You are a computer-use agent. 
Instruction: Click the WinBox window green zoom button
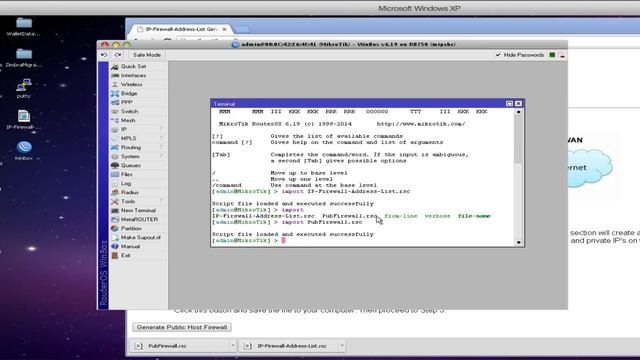127,44
